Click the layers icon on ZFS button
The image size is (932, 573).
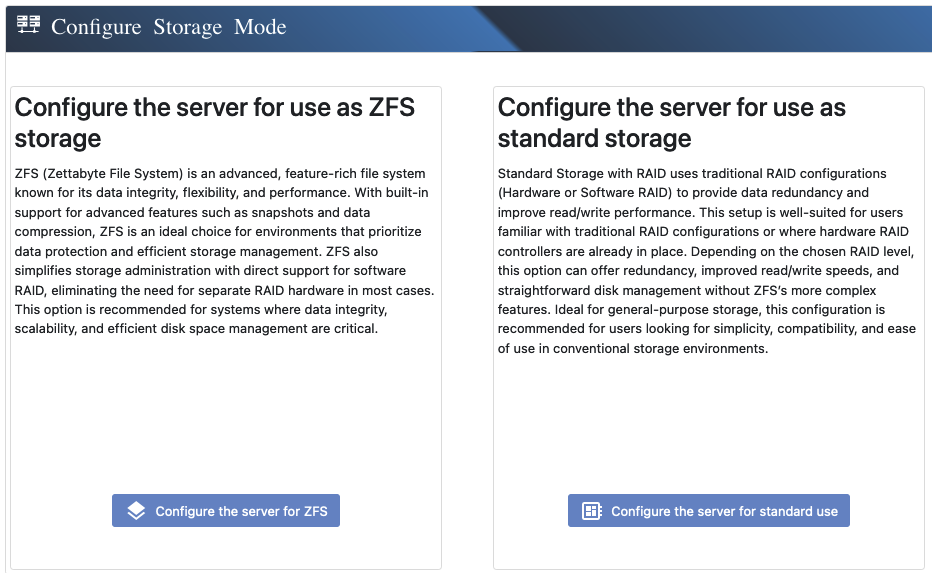pos(137,511)
